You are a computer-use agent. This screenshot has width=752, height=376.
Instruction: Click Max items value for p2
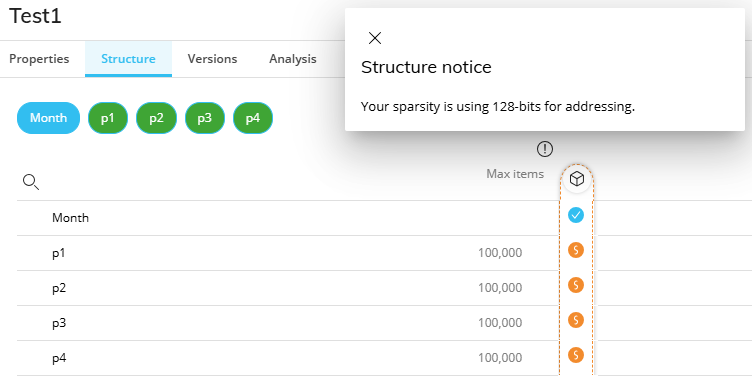pyautogui.click(x=500, y=288)
